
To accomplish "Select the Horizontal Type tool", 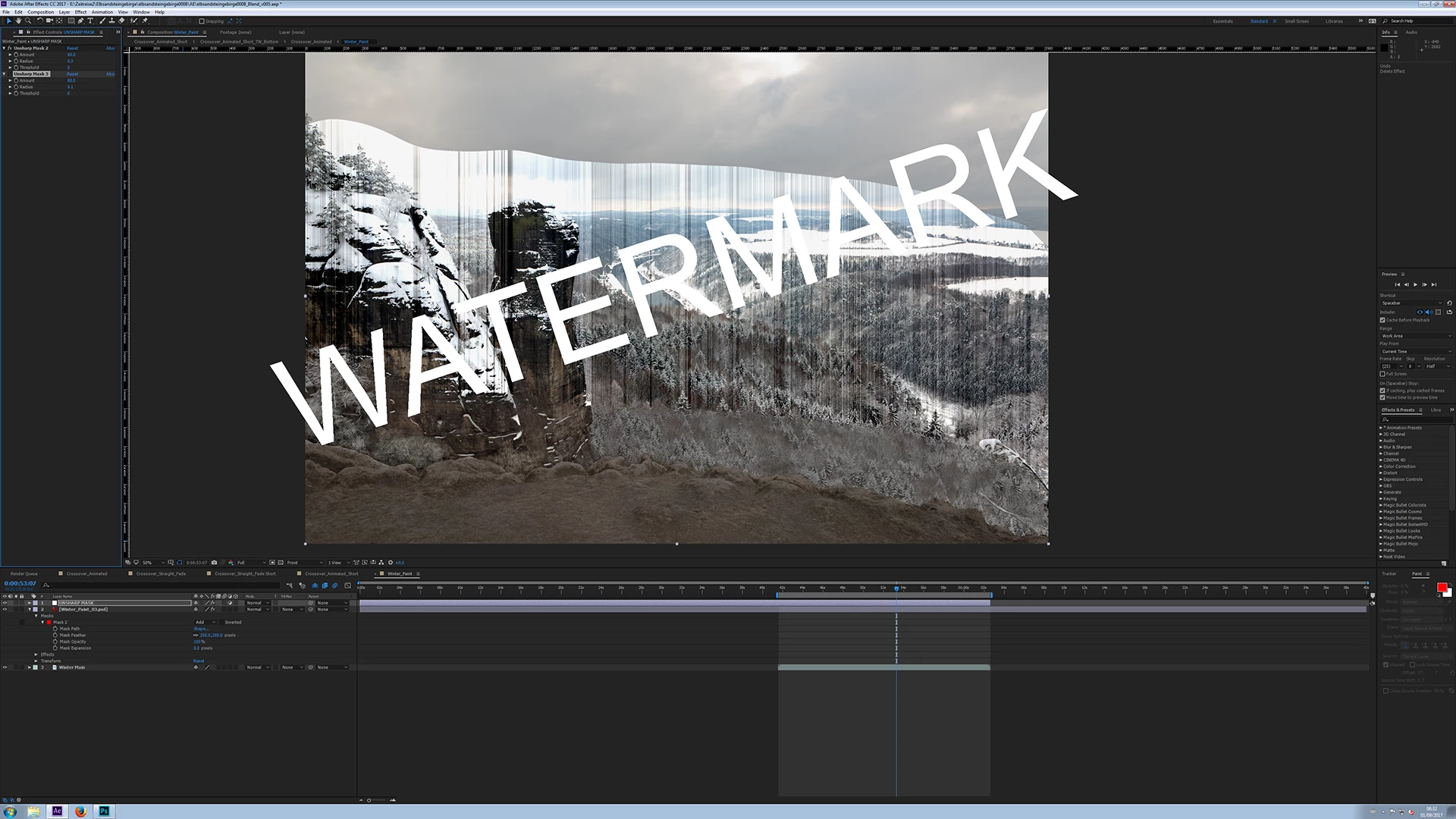I will [x=90, y=21].
